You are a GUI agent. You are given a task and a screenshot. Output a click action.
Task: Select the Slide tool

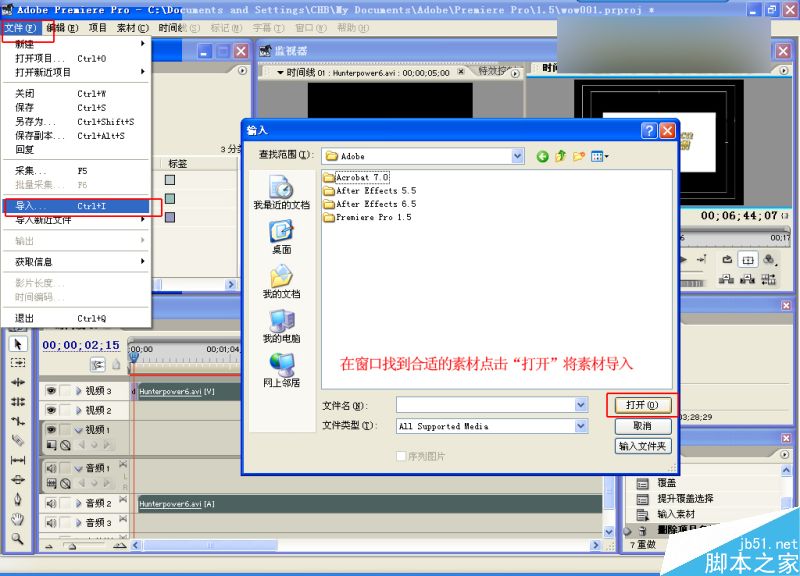[x=18, y=480]
